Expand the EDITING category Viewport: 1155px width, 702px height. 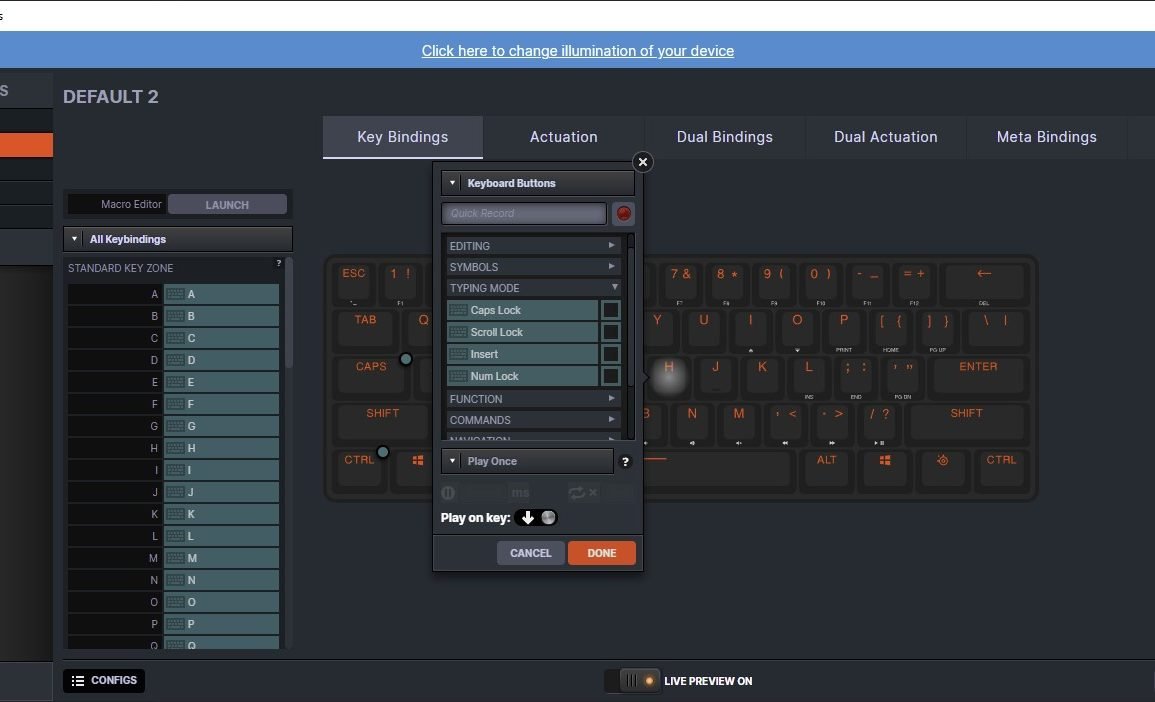533,246
